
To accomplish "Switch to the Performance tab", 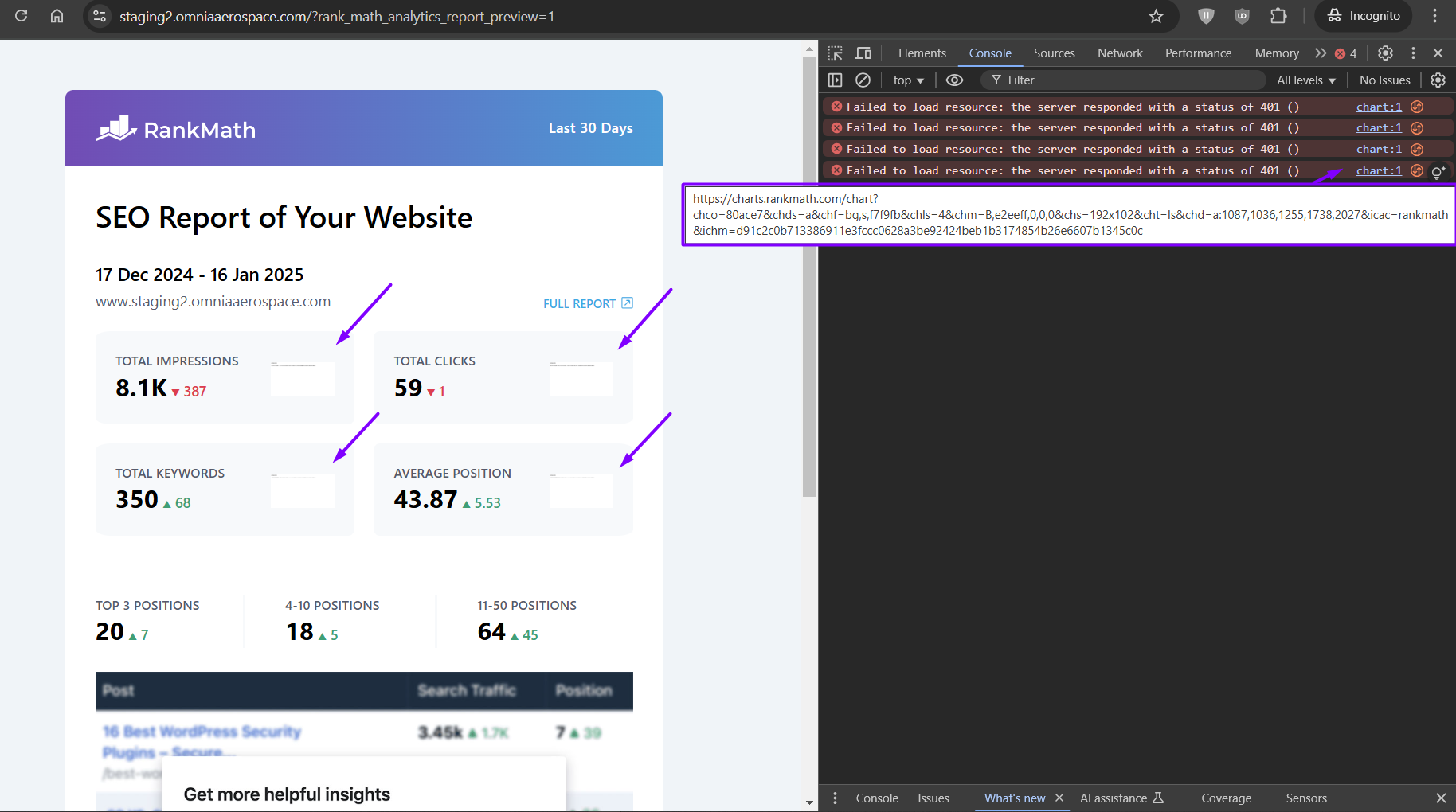I will (x=1198, y=53).
